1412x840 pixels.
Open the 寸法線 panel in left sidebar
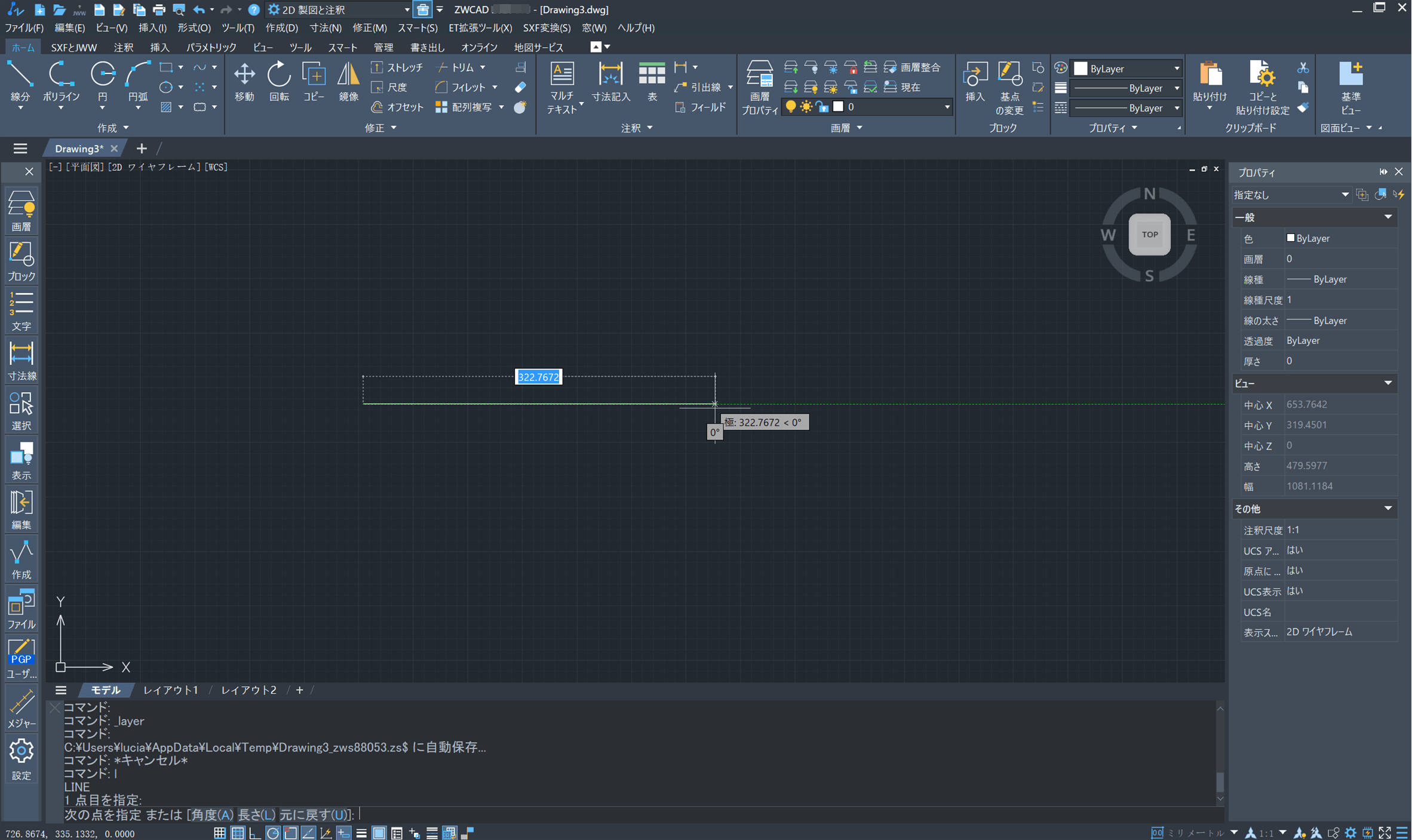click(x=21, y=360)
